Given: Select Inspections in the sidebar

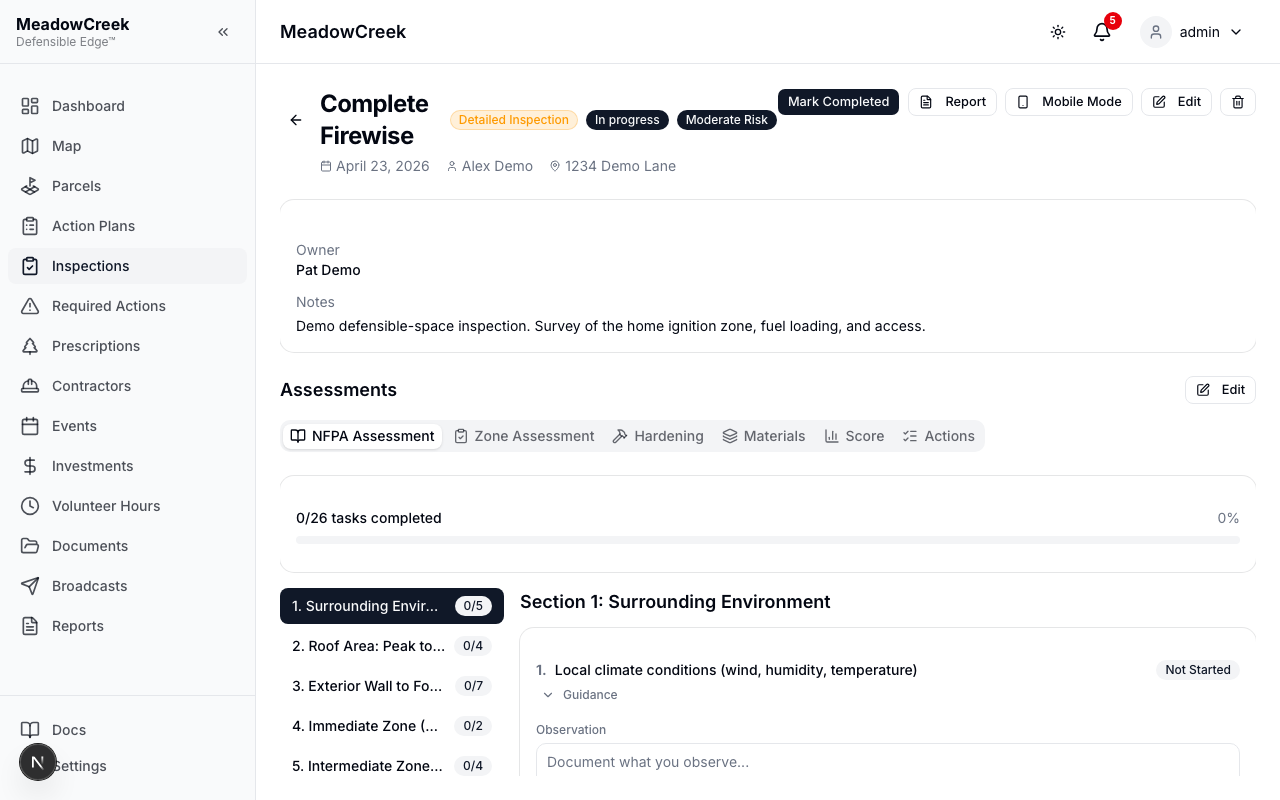Looking at the screenshot, I should 127,266.
